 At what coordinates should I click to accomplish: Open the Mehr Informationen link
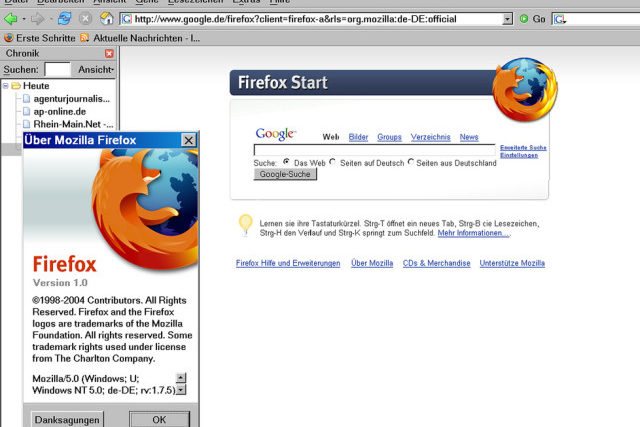473,233
